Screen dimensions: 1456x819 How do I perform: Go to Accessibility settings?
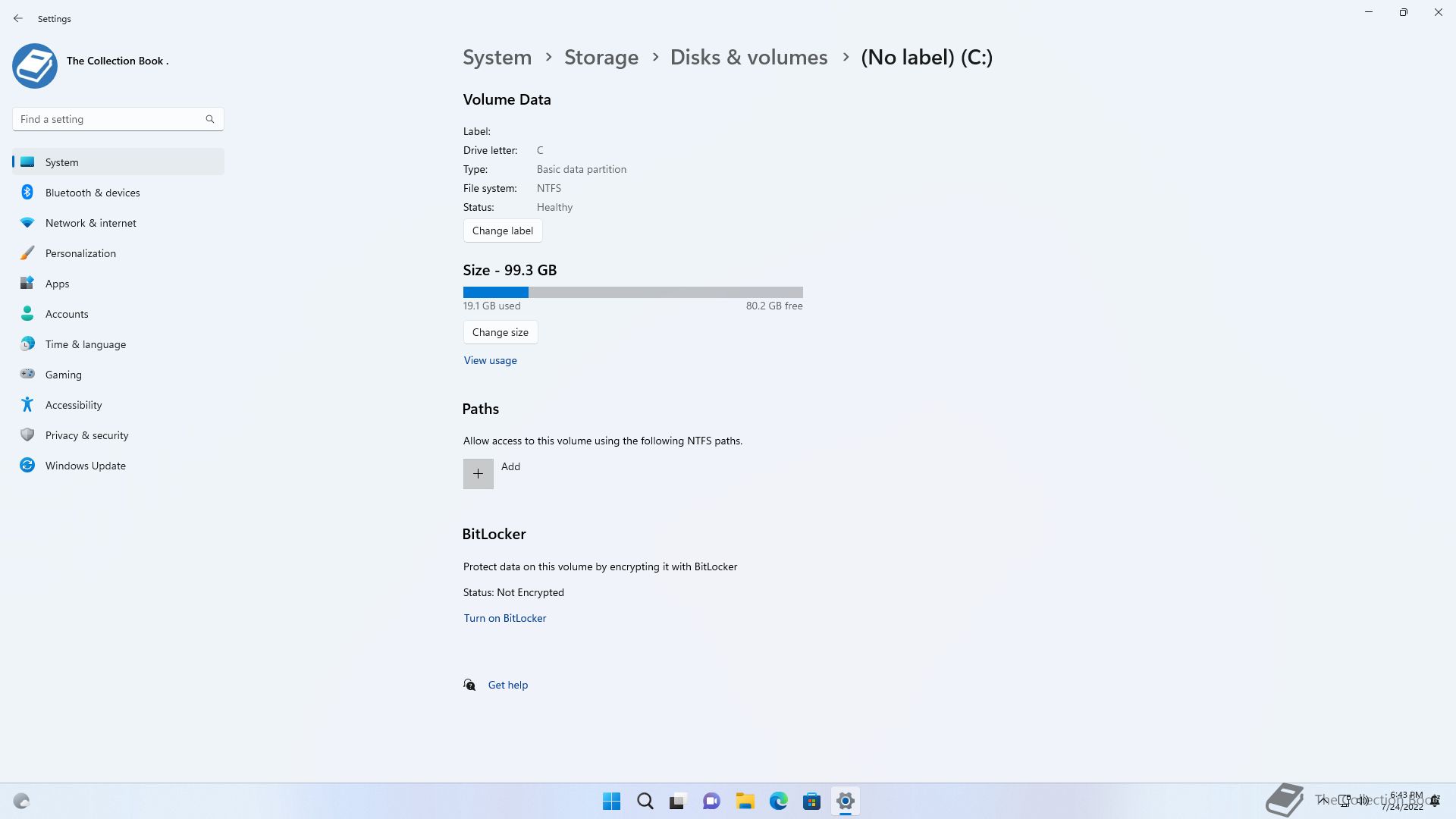tap(74, 405)
